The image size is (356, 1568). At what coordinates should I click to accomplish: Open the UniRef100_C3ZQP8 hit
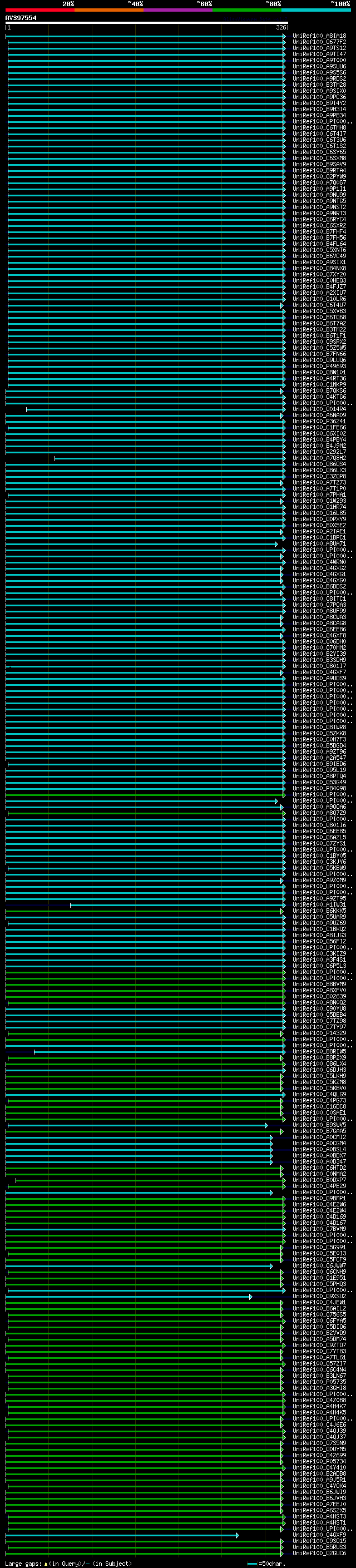pos(319,477)
